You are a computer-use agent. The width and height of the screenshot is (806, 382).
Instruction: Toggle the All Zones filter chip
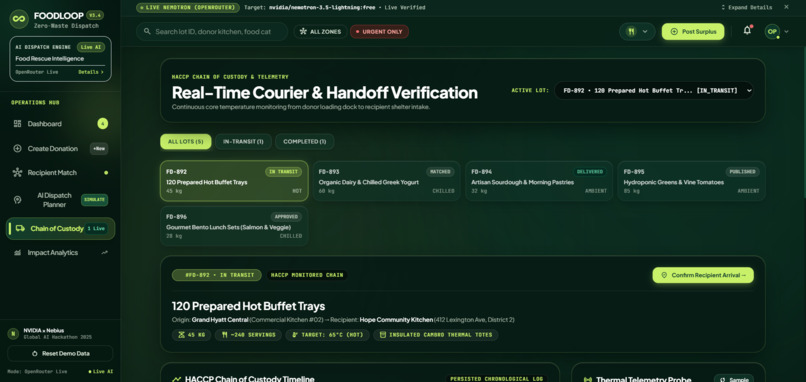click(x=320, y=31)
